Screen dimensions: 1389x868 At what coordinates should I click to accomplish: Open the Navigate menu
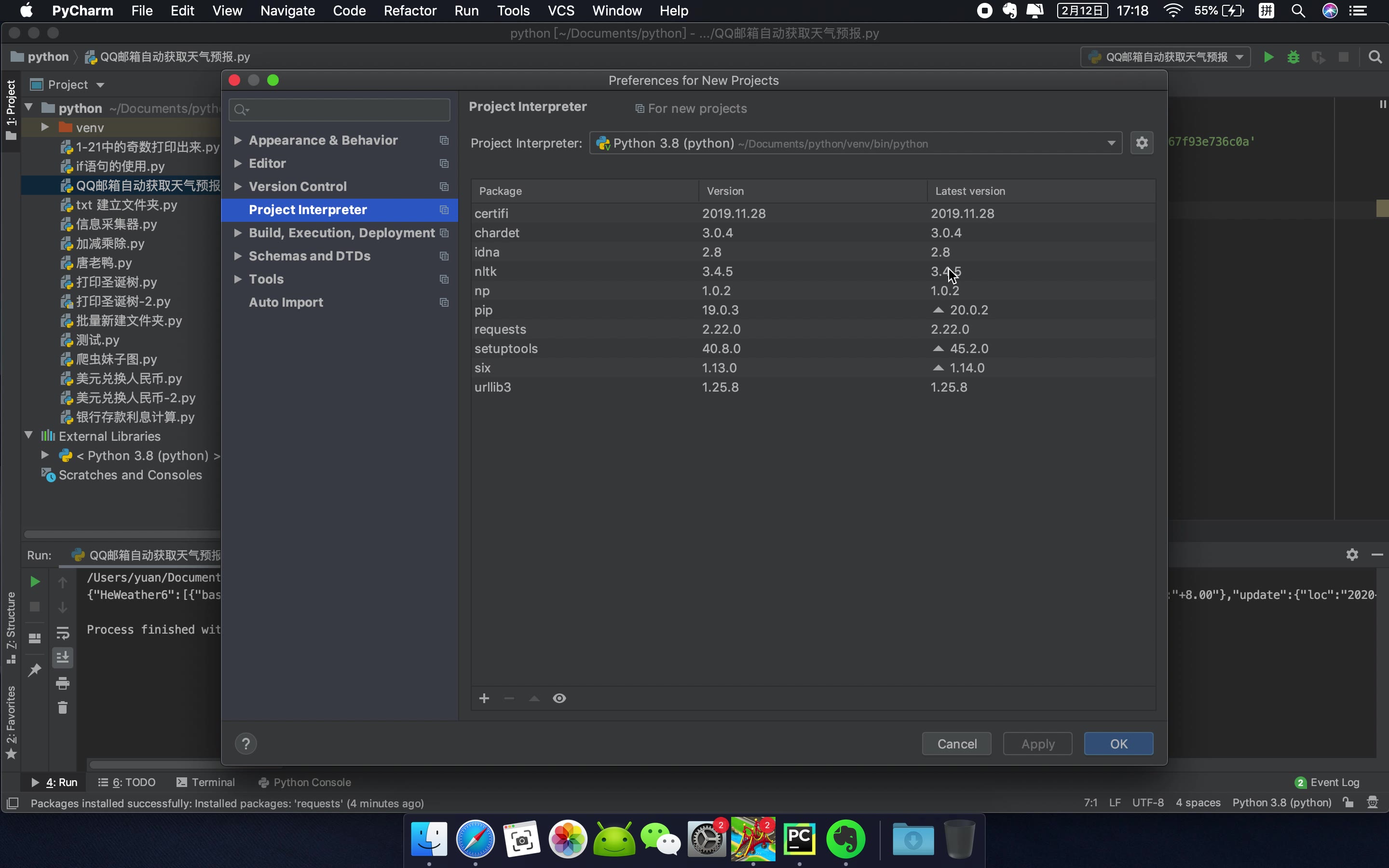[x=287, y=10]
